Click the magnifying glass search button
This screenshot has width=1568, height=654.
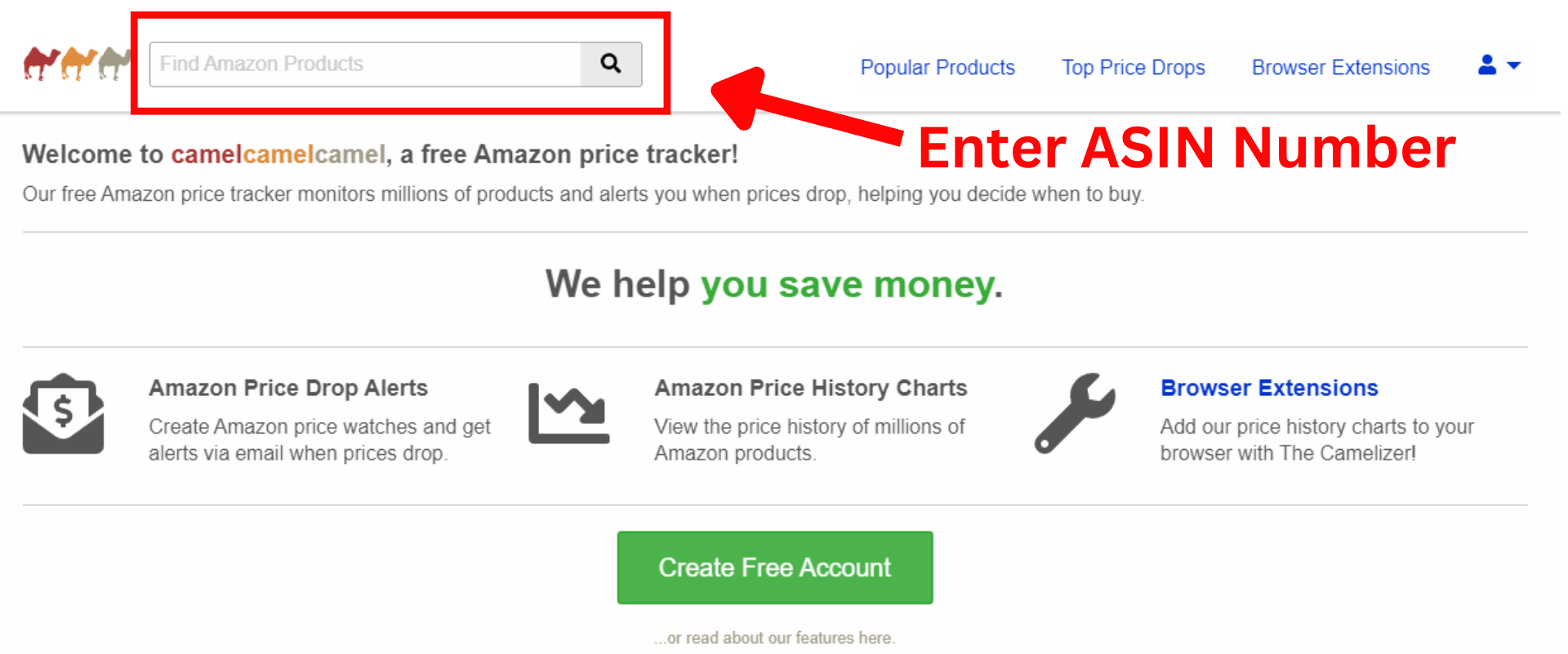coord(611,64)
